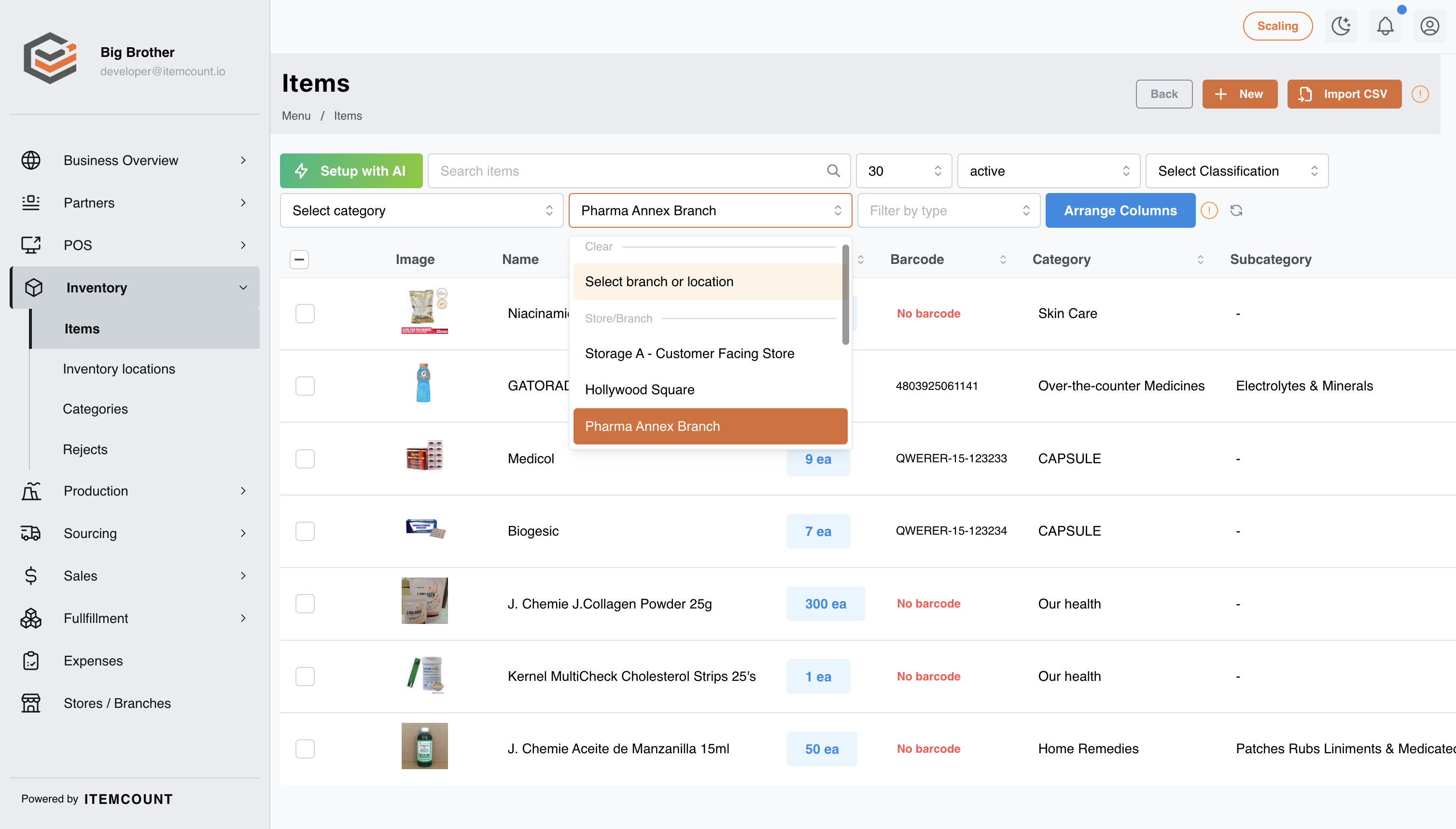Choose Select branch or location option
The height and width of the screenshot is (829, 1456).
[x=710, y=282]
